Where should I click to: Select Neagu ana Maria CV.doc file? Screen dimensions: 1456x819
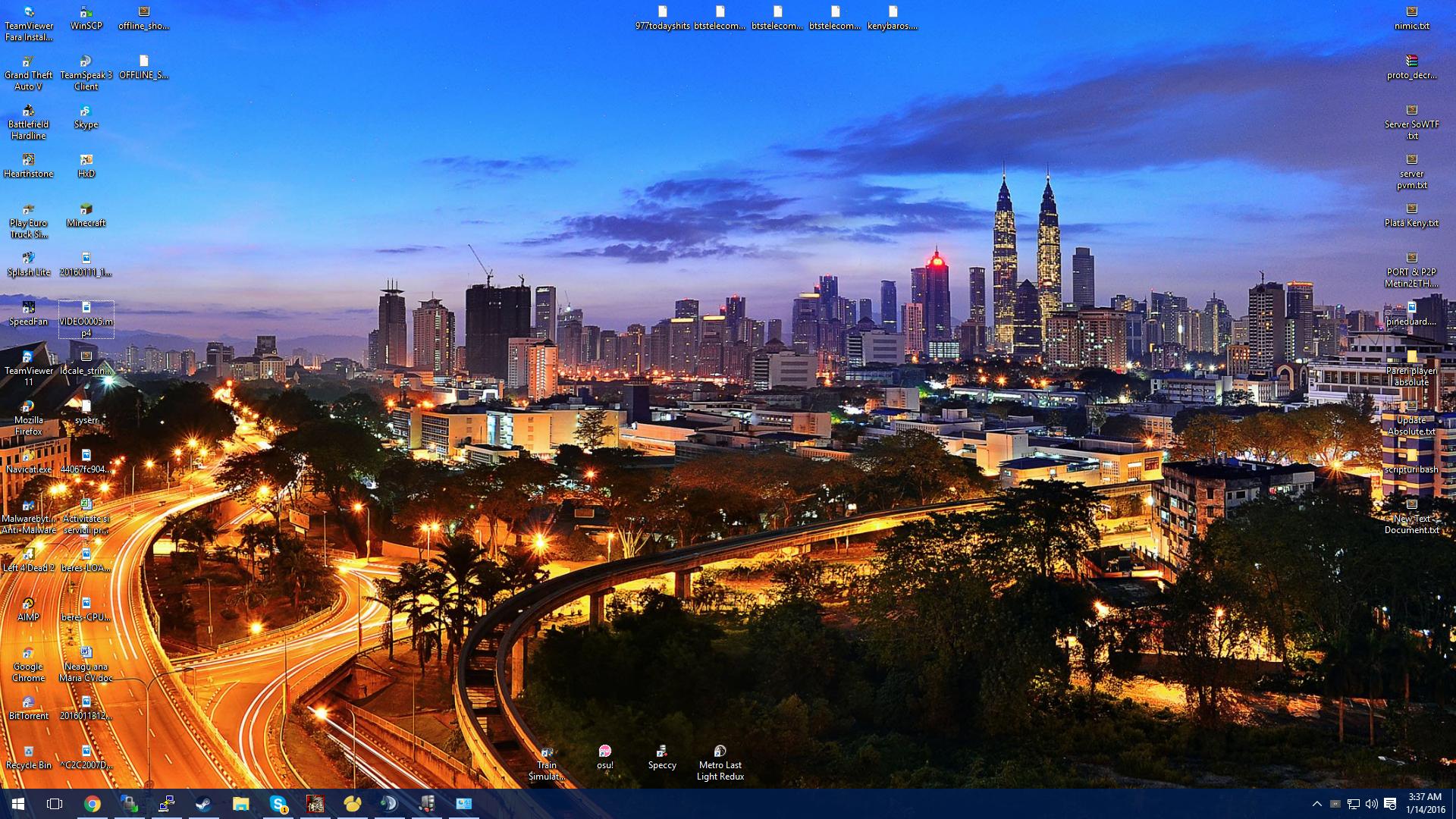[x=86, y=664]
